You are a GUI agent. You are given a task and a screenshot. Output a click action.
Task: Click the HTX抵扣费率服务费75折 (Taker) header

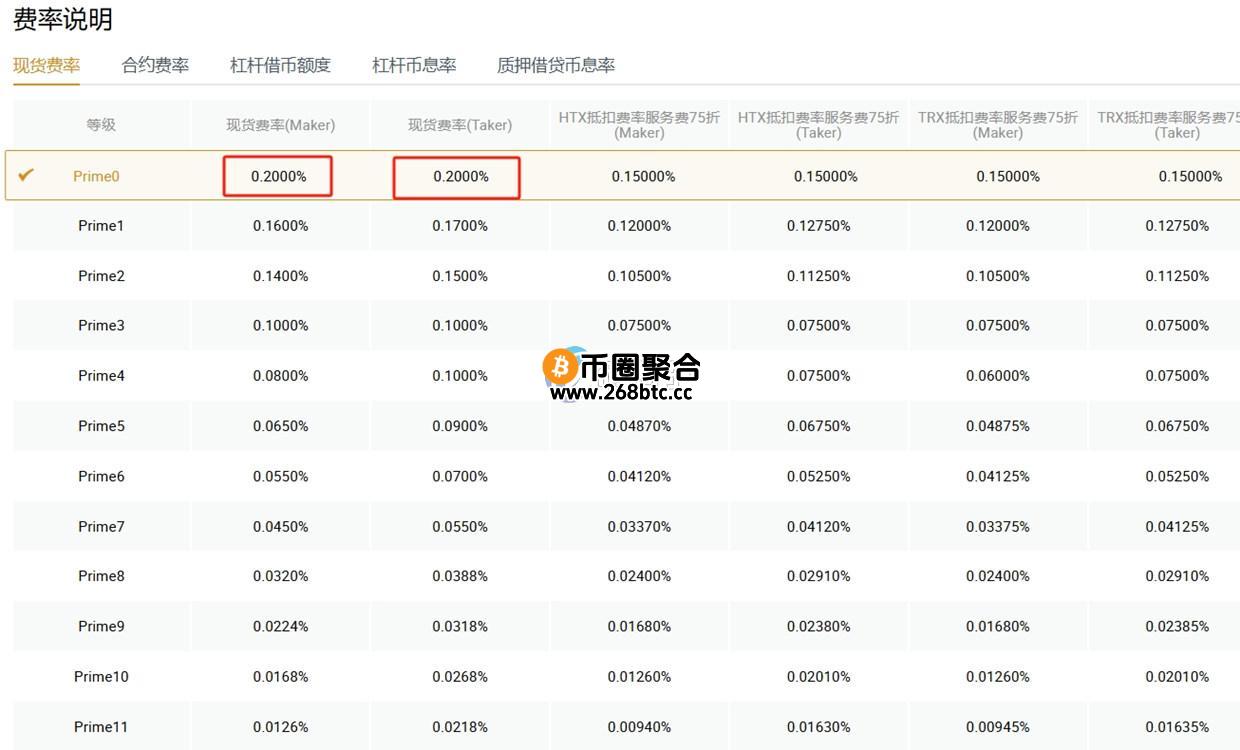tap(819, 125)
